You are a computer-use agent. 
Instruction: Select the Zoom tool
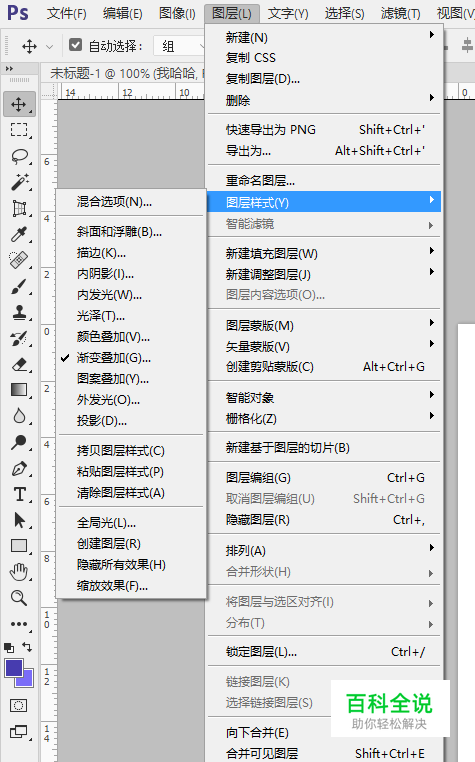[19, 598]
